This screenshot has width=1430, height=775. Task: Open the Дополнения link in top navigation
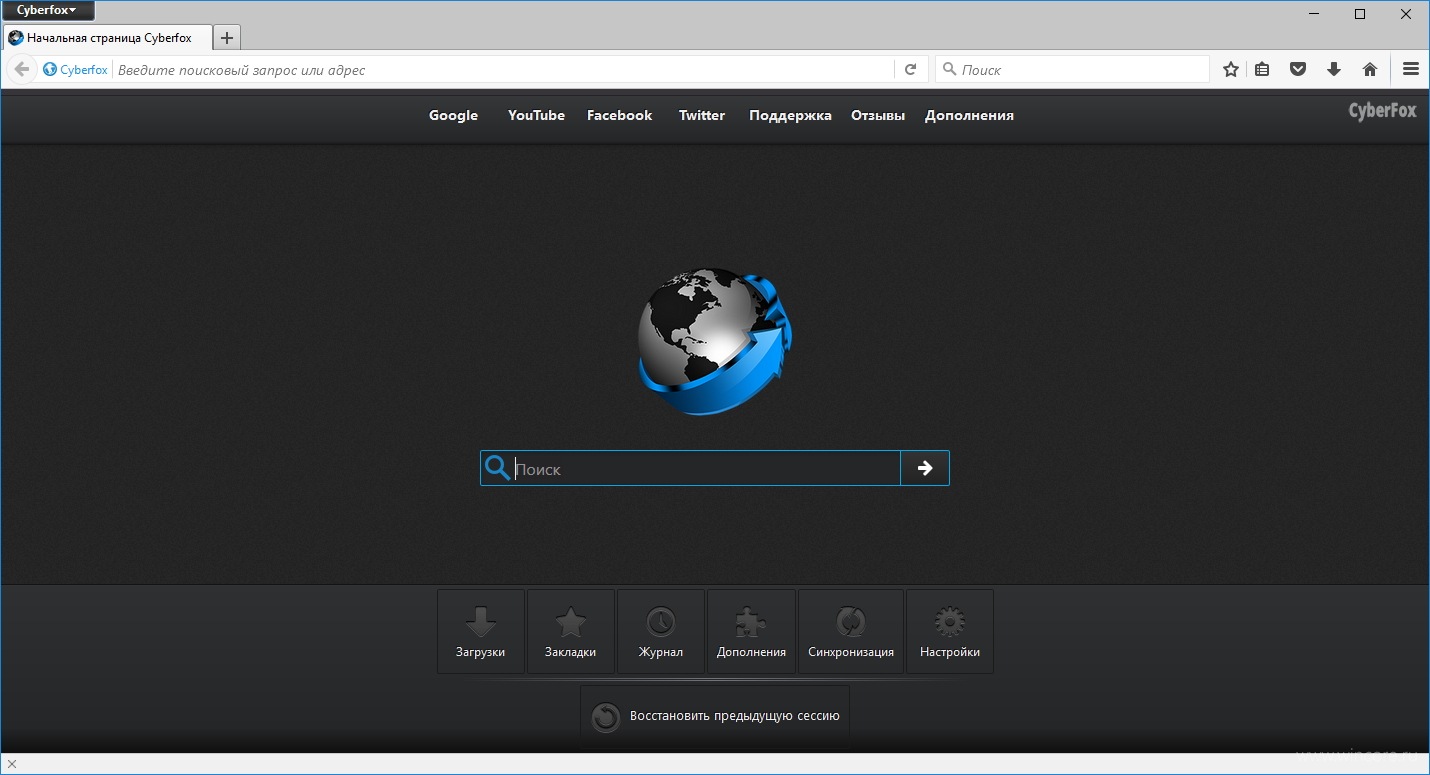coord(969,116)
